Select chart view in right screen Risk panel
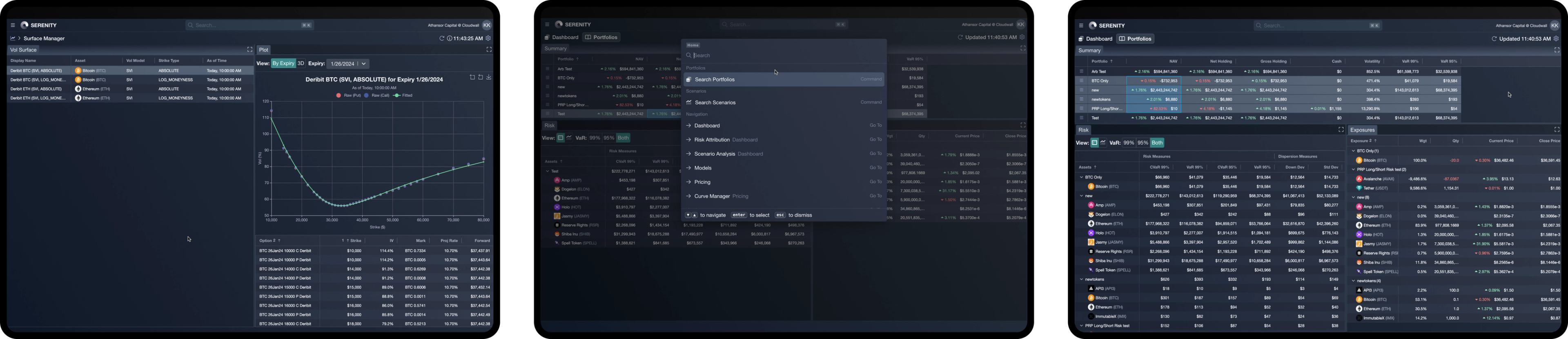Screen dimensions: 1568x339 pos(1103,143)
